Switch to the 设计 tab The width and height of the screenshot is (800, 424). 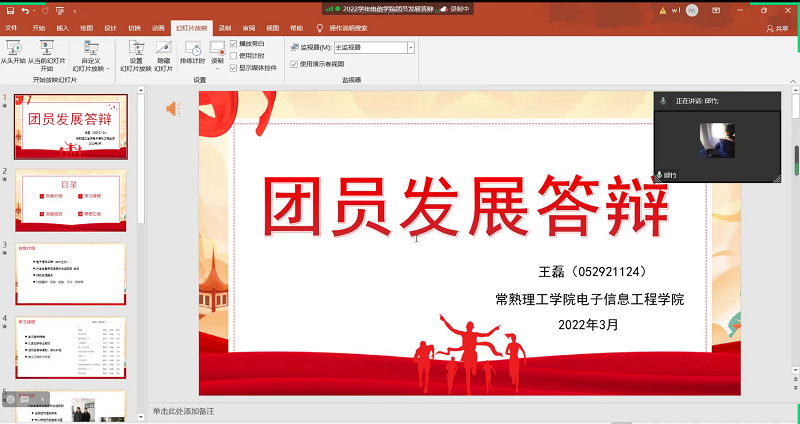(110, 28)
